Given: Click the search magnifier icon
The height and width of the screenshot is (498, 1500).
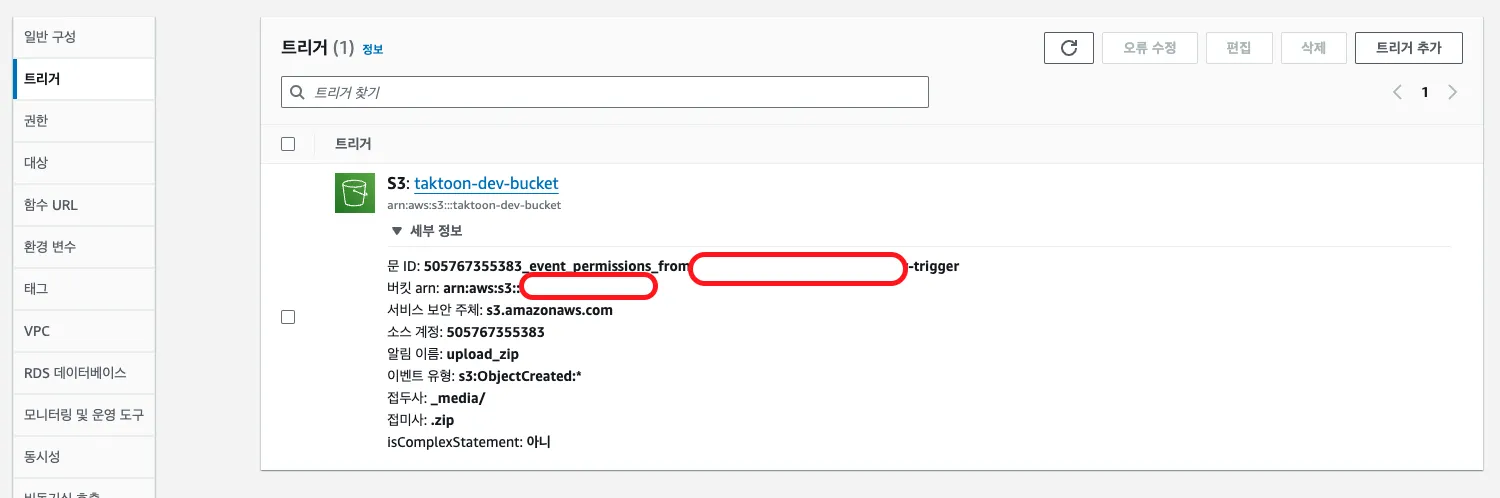Looking at the screenshot, I should click(297, 92).
